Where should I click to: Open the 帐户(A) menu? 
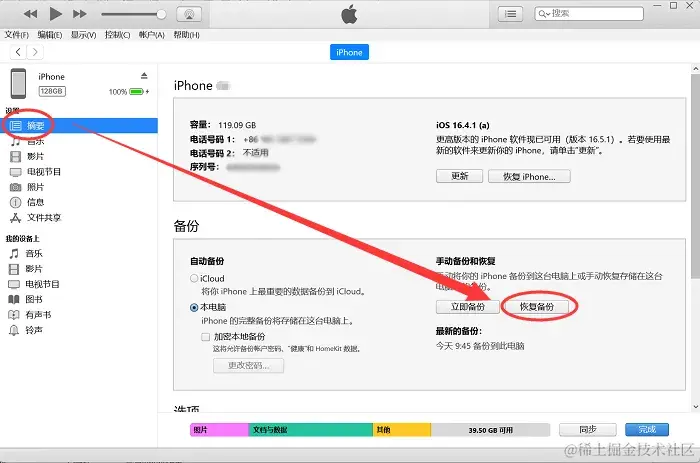152,35
